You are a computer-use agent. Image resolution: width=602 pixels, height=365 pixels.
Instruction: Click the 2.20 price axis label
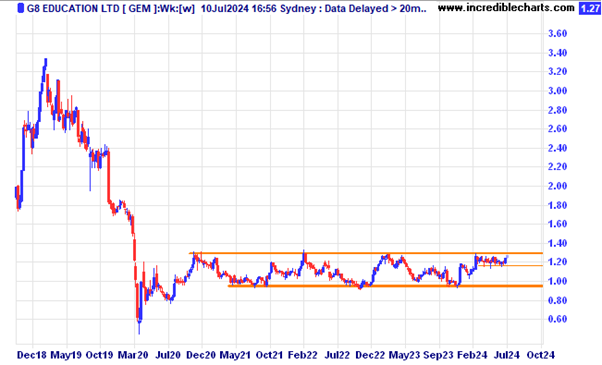pyautogui.click(x=557, y=167)
